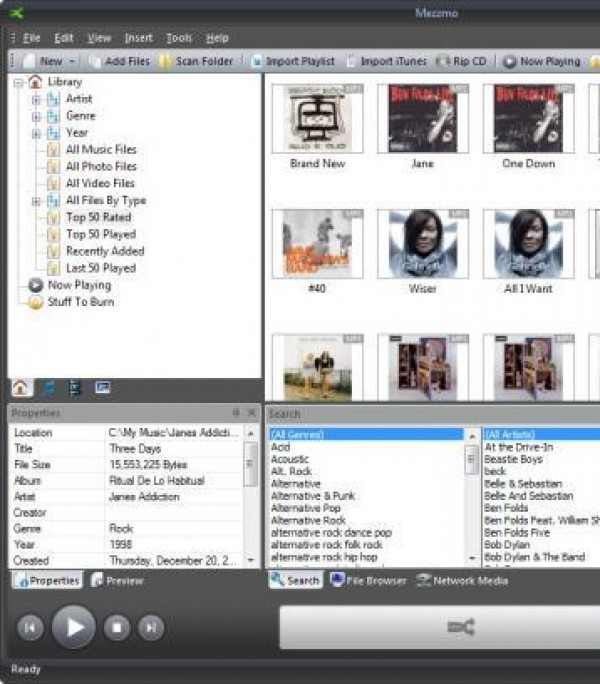600x684 pixels.
Task: Open the All I Want album thumbnail
Action: coord(528,244)
